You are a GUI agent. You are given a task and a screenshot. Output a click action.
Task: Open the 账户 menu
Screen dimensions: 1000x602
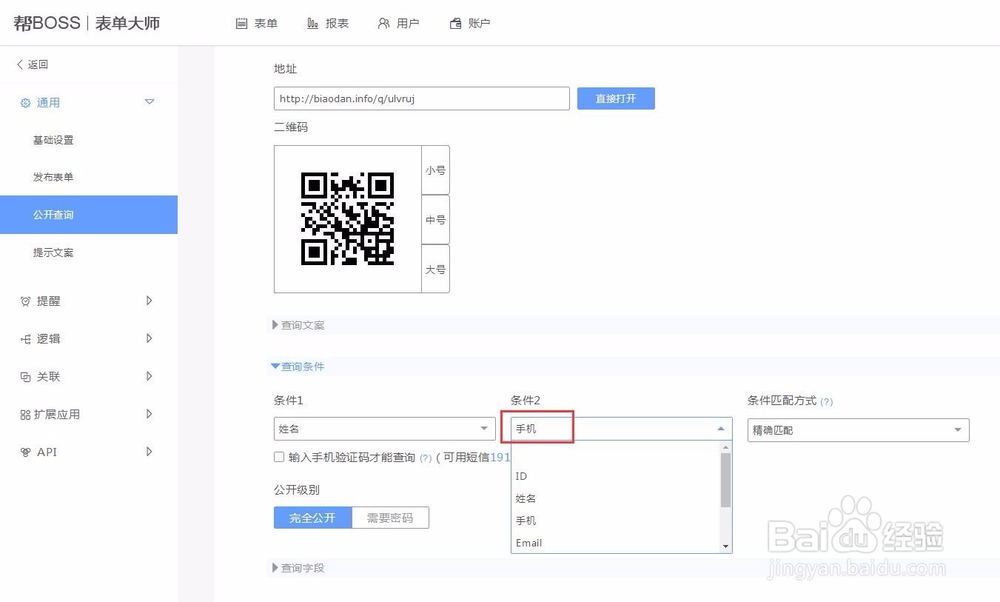point(470,24)
